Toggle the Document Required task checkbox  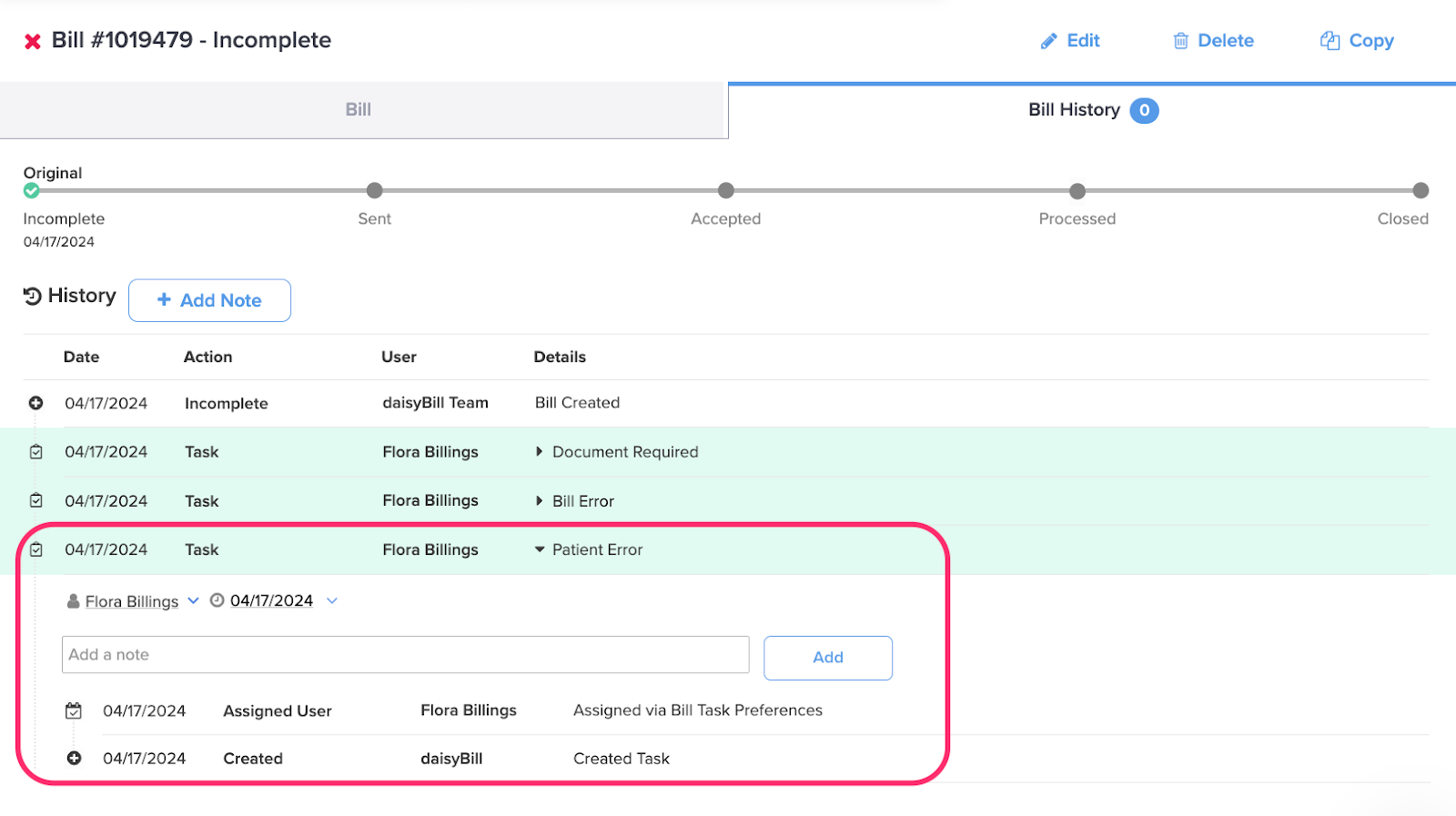point(36,452)
